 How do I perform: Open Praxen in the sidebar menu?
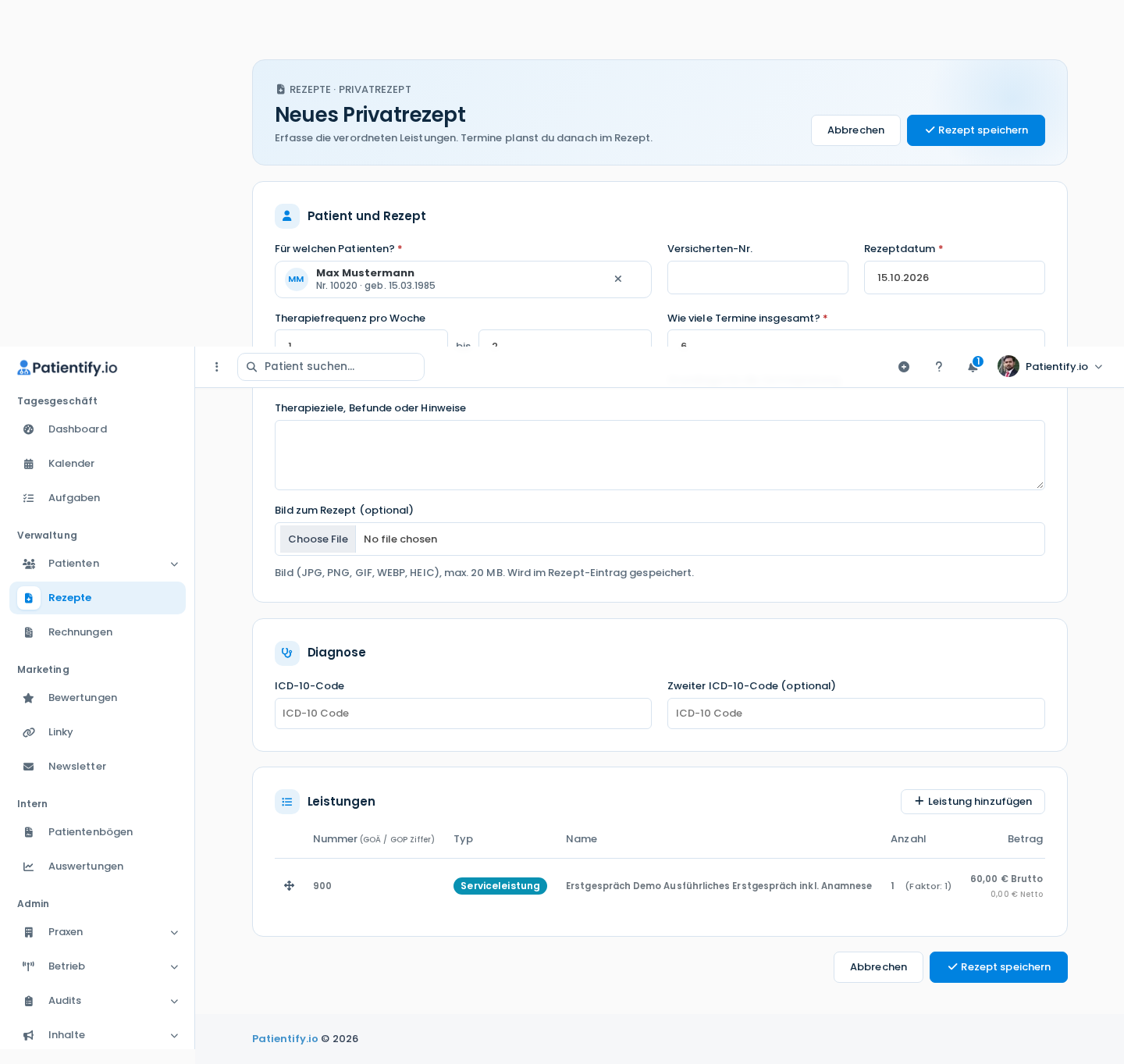[x=98, y=932]
